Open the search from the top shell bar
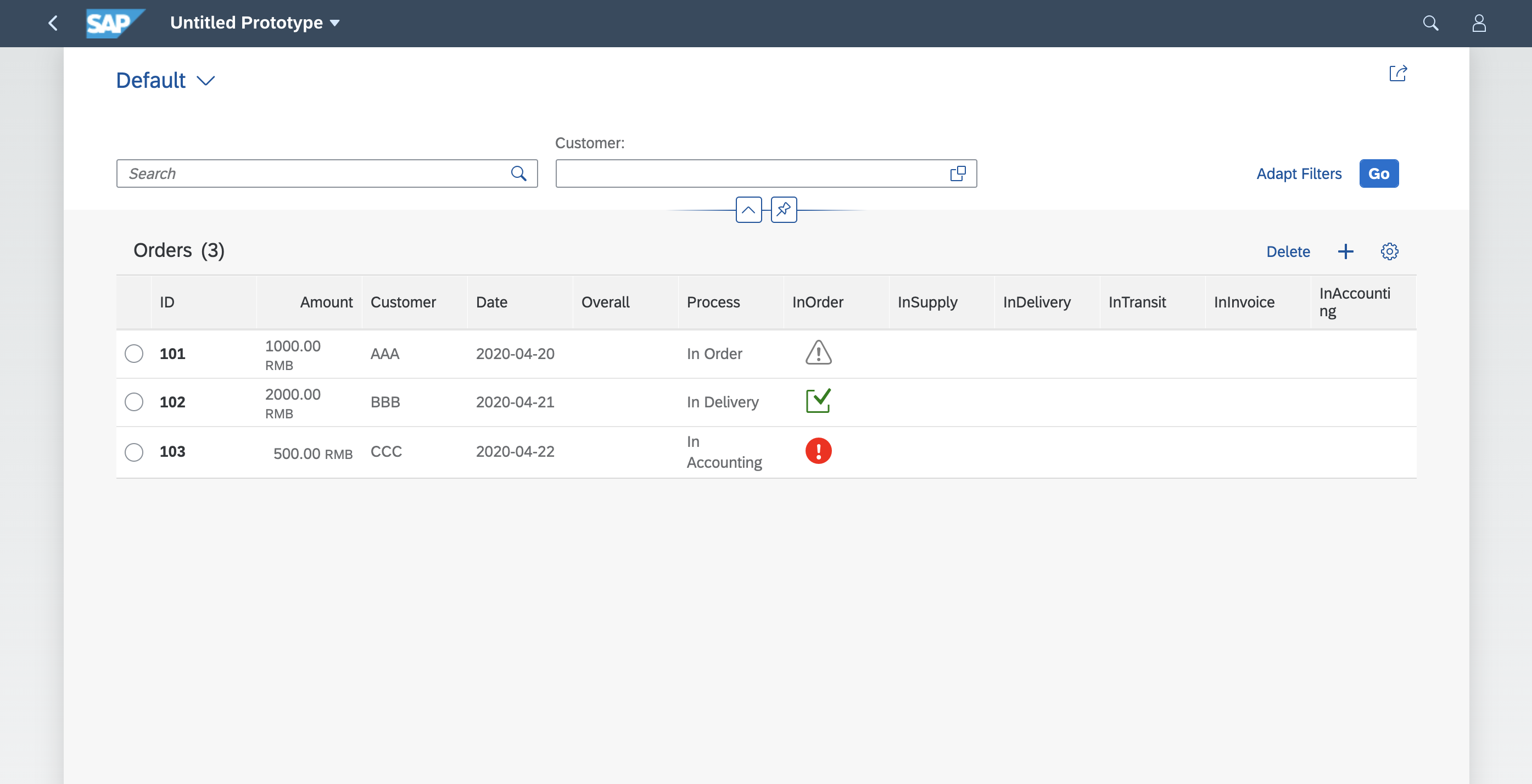The width and height of the screenshot is (1532, 784). coord(1432,23)
